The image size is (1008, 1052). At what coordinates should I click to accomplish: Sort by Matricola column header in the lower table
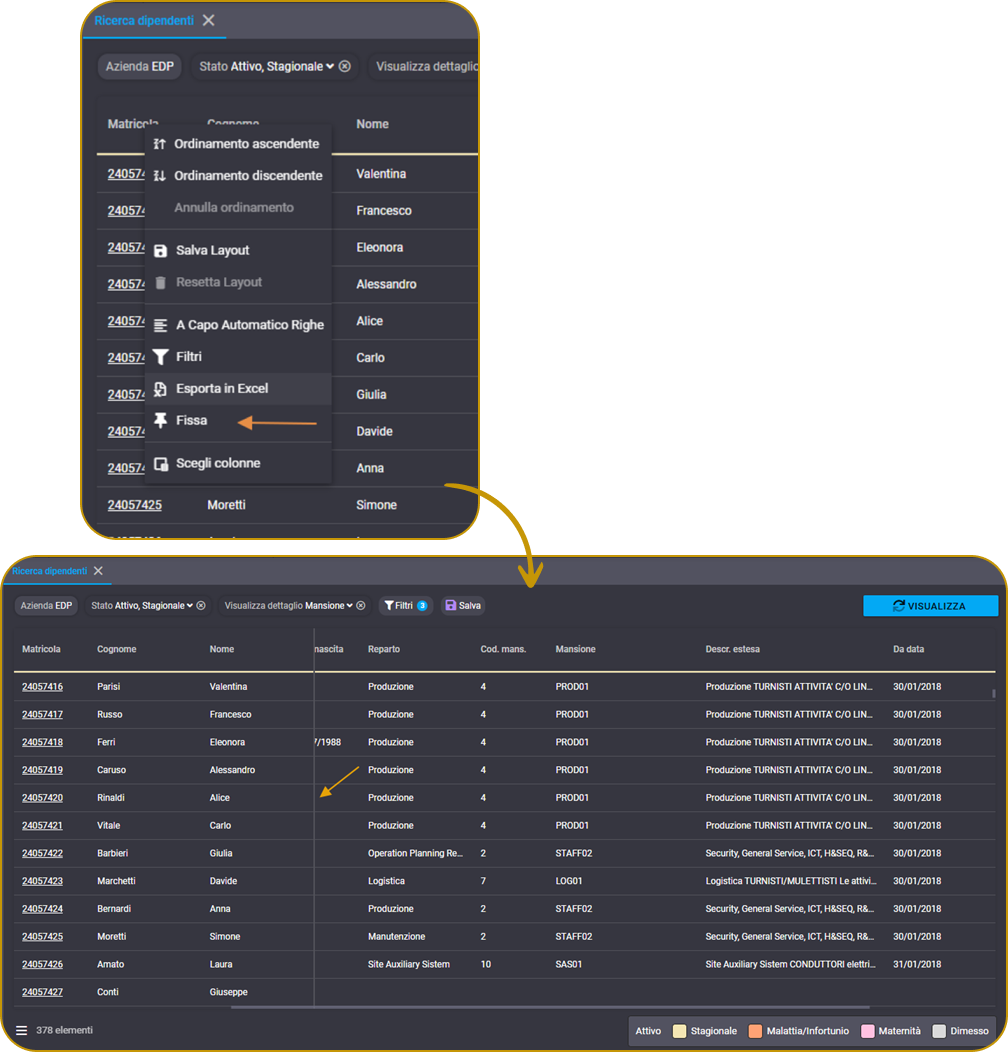[41, 649]
